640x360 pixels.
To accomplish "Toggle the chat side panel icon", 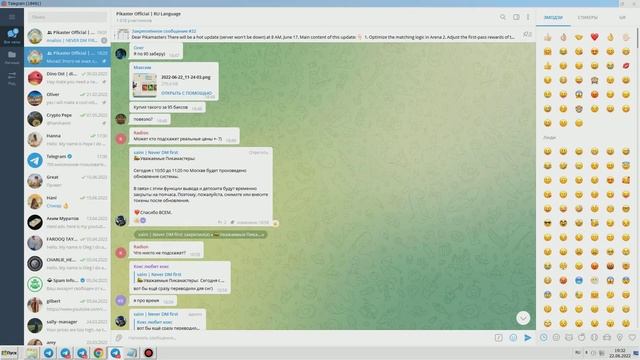I will coord(516,17).
